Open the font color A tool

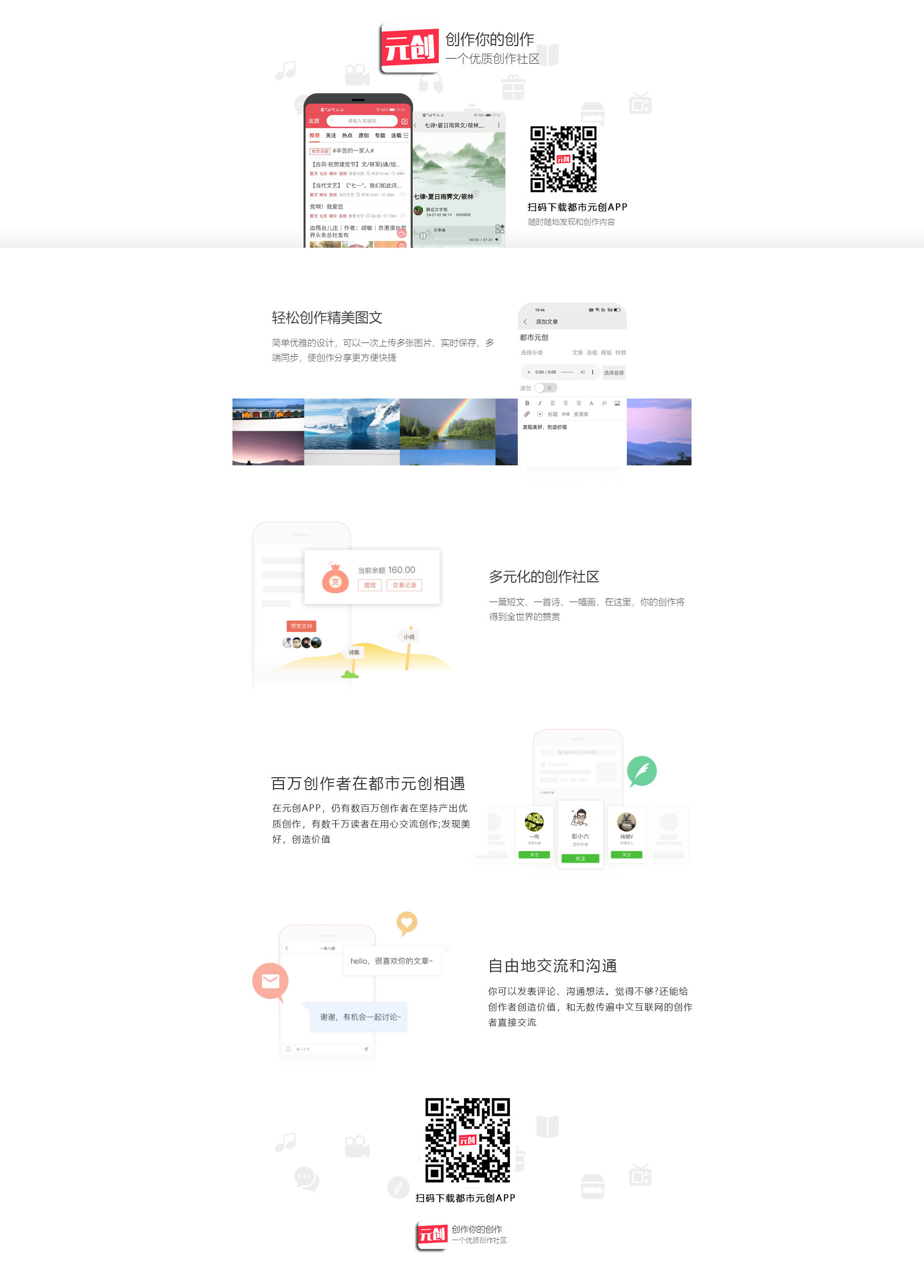pos(591,403)
